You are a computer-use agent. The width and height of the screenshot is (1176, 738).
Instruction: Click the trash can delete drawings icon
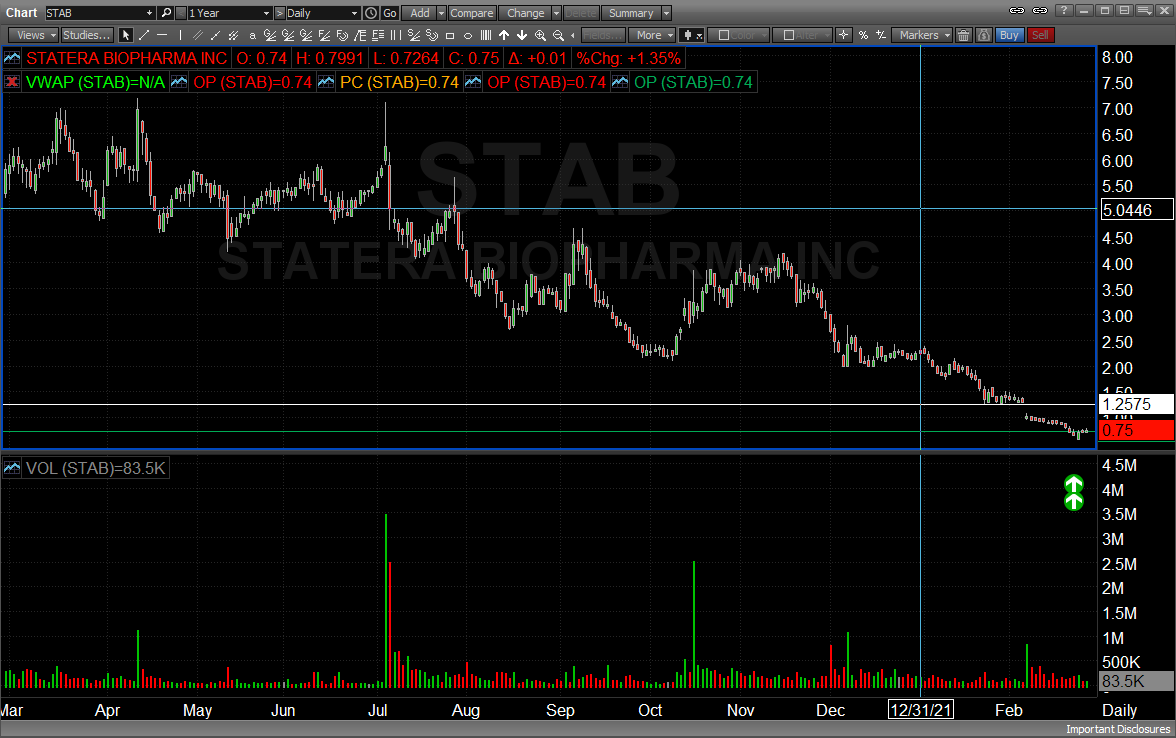pyautogui.click(x=964, y=35)
